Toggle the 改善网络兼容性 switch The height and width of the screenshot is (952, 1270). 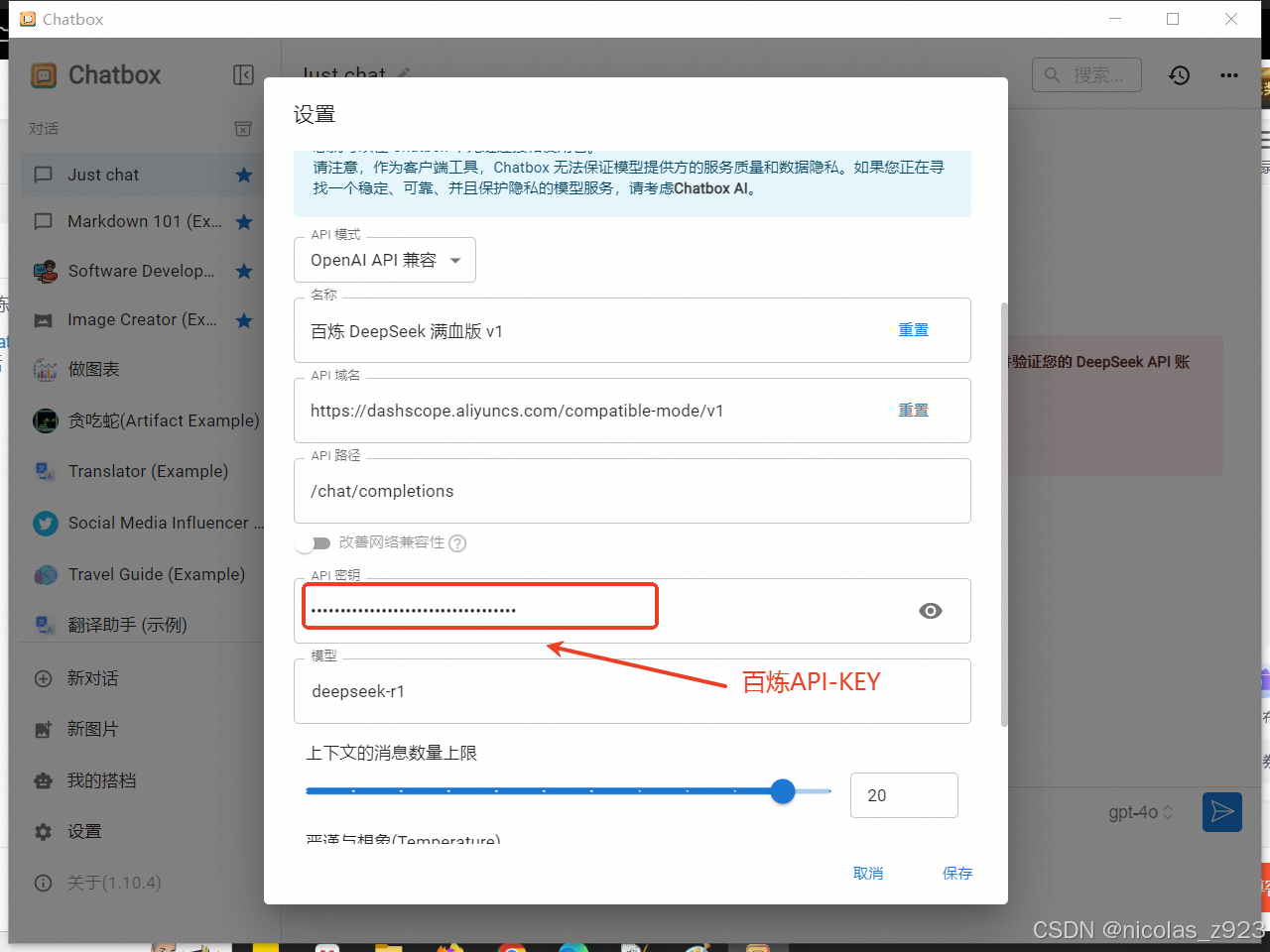314,542
